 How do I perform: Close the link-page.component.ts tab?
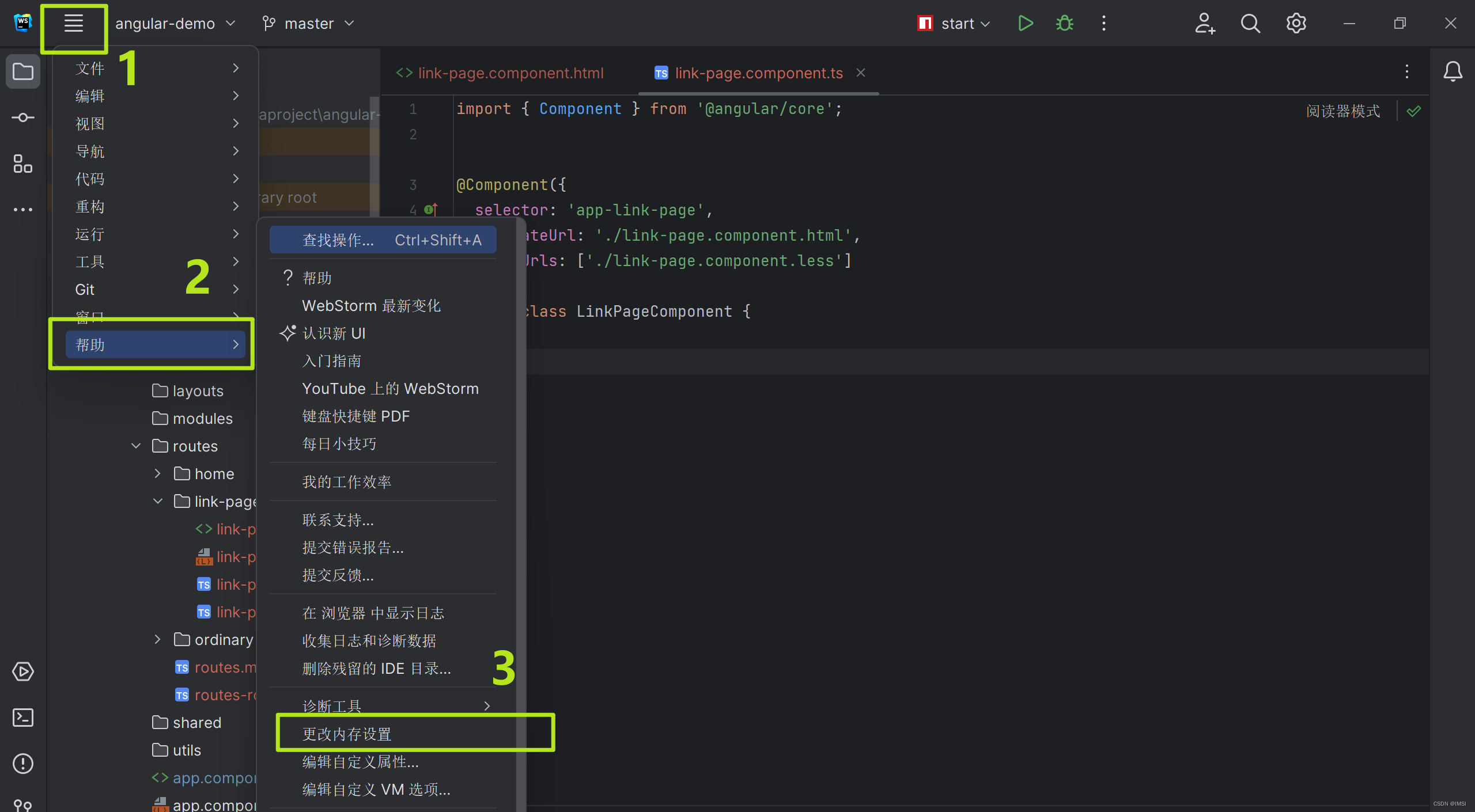tap(860, 73)
